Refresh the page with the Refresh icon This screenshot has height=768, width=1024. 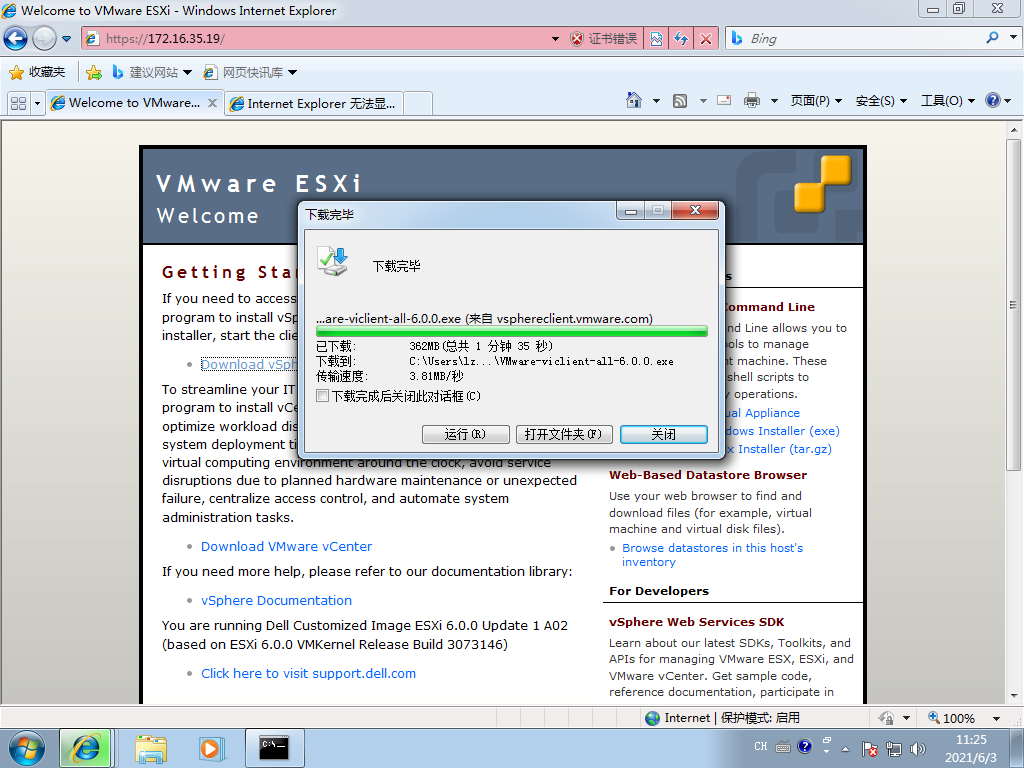(x=681, y=39)
